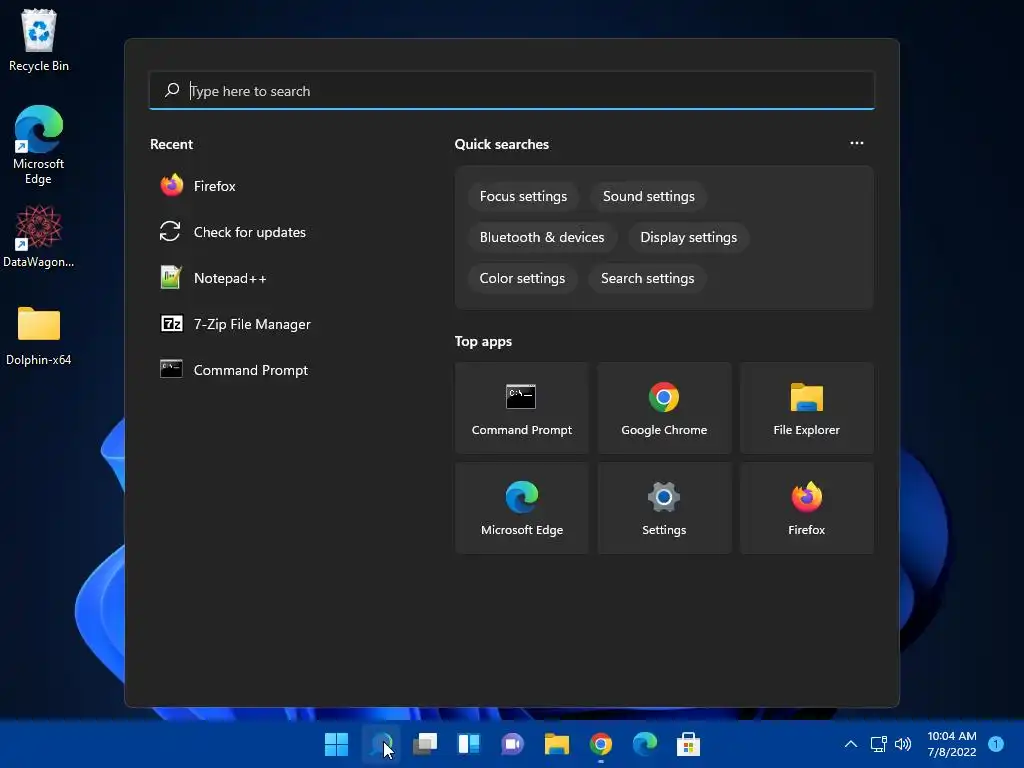Select Sound settings quick search

tap(648, 197)
